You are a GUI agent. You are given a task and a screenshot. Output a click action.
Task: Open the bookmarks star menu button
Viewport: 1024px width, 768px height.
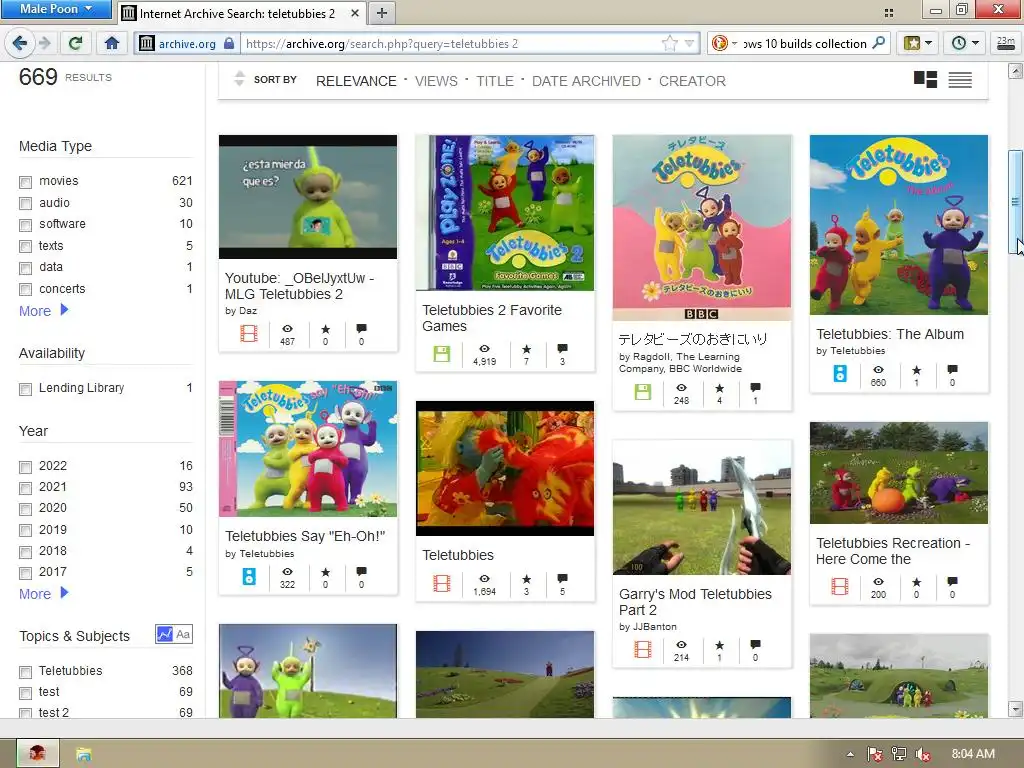918,44
